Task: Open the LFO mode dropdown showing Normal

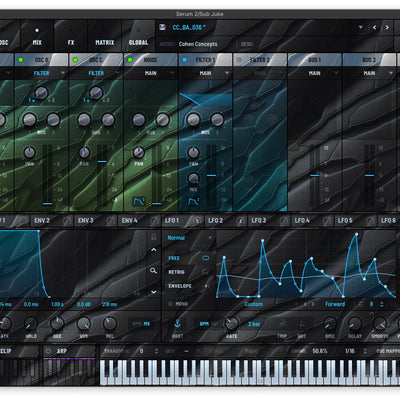Action: pyautogui.click(x=189, y=238)
